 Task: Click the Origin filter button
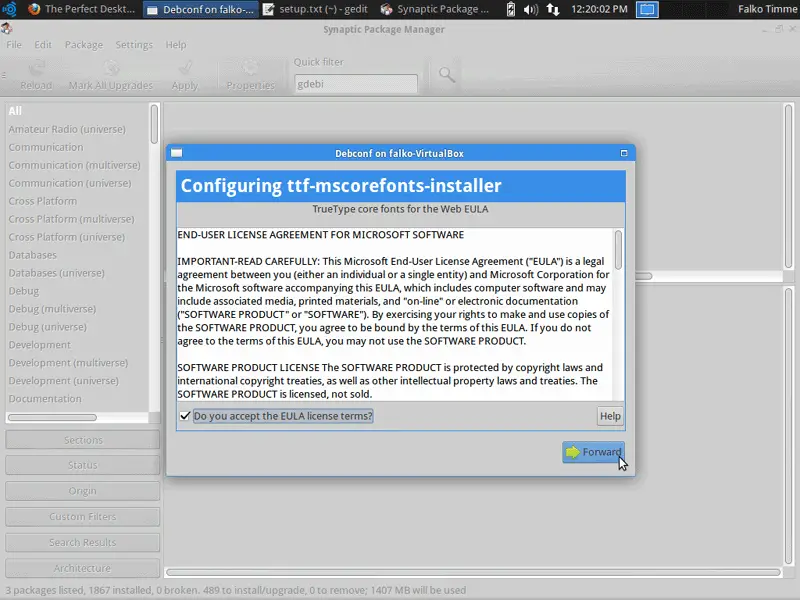83,491
